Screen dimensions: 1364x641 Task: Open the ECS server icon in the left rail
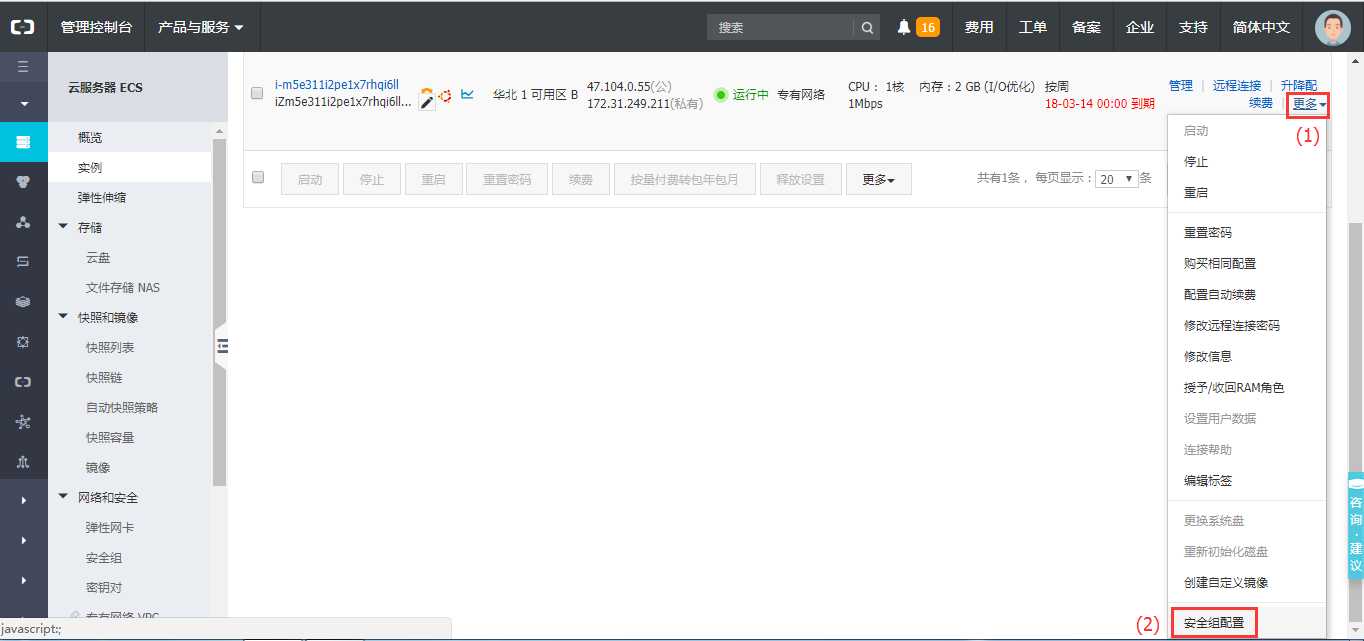click(x=23, y=142)
